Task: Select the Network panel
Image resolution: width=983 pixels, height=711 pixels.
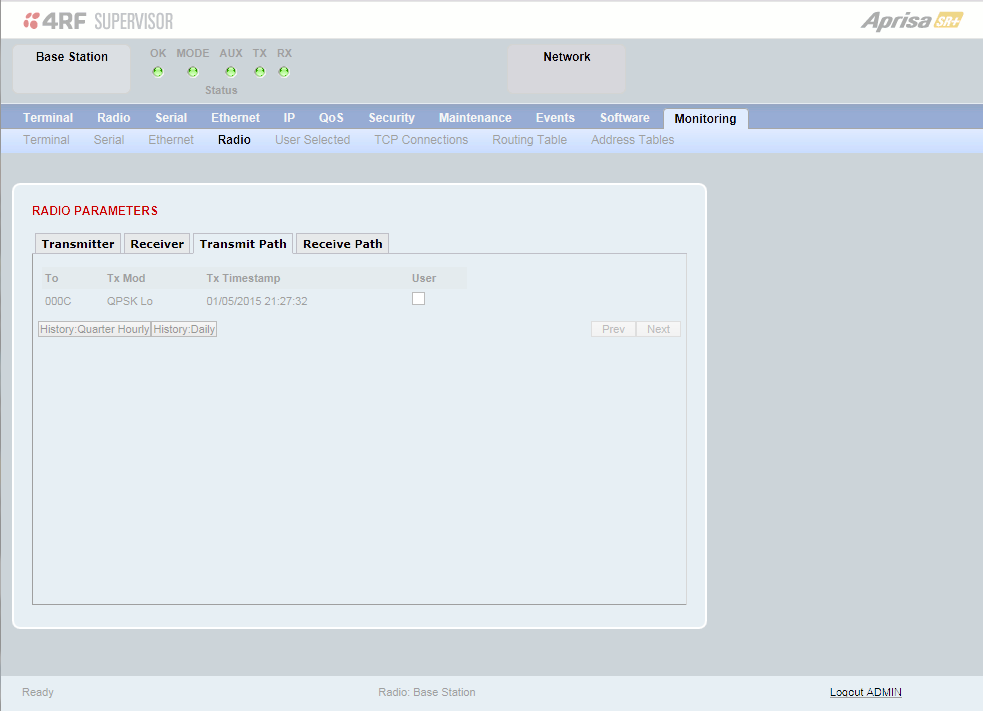Action: tap(567, 68)
